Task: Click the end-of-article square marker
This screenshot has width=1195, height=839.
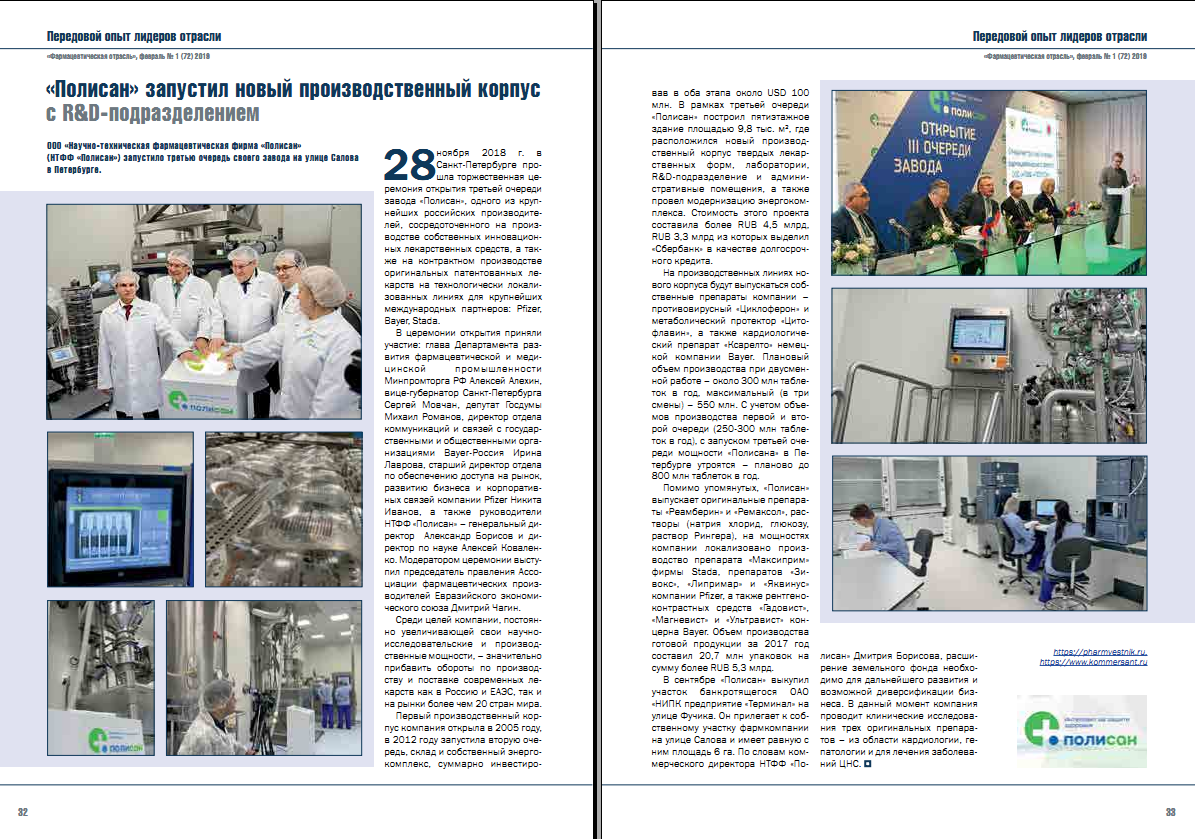Action: (867, 764)
